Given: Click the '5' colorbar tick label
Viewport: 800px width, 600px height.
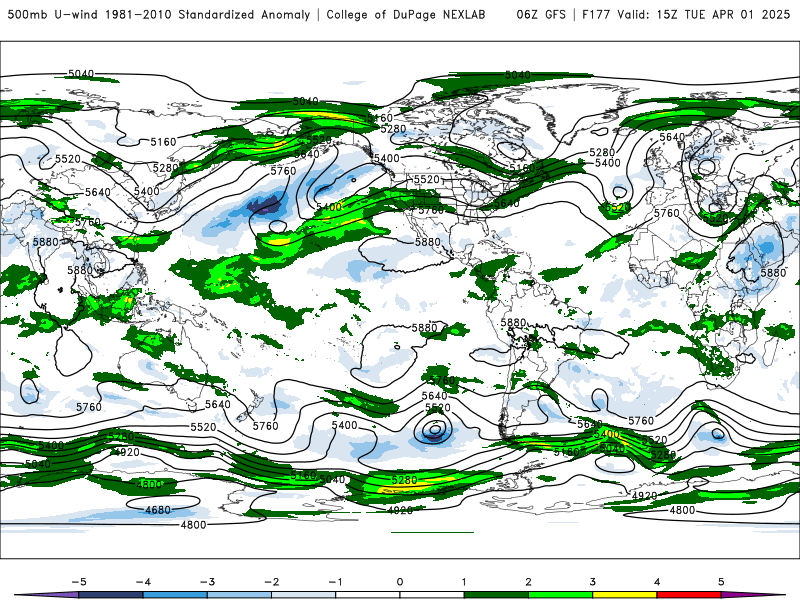Looking at the screenshot, I should 721,582.
